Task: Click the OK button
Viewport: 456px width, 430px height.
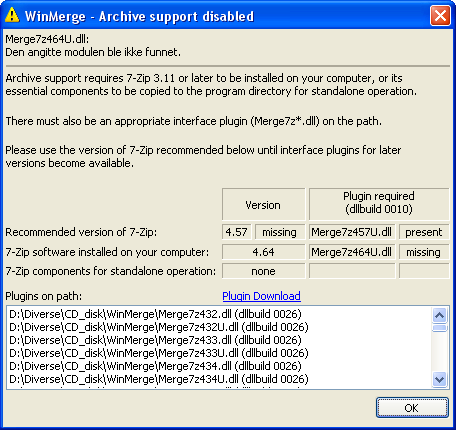Action: pos(412,407)
